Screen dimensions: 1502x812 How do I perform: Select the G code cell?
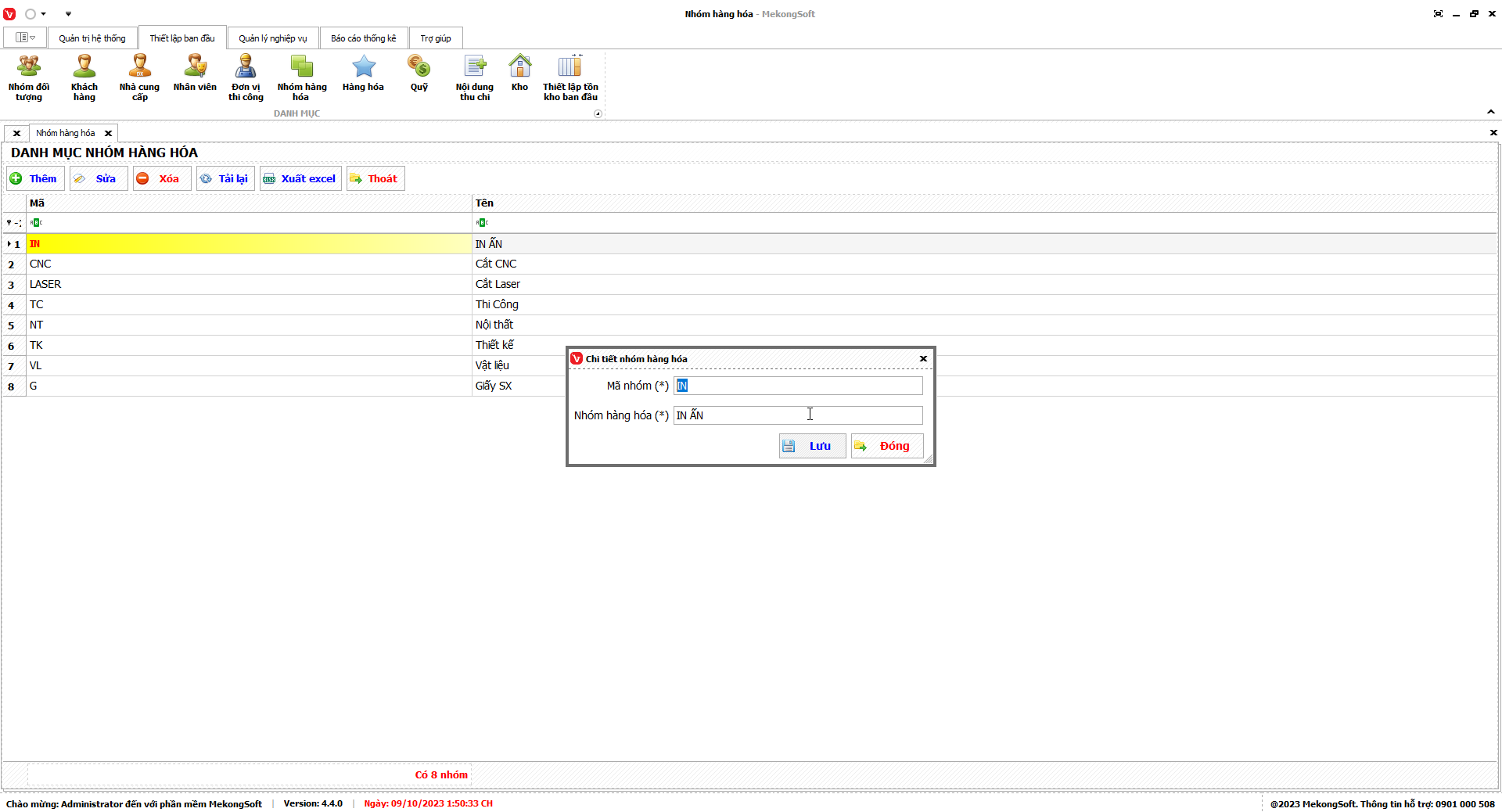click(249, 386)
